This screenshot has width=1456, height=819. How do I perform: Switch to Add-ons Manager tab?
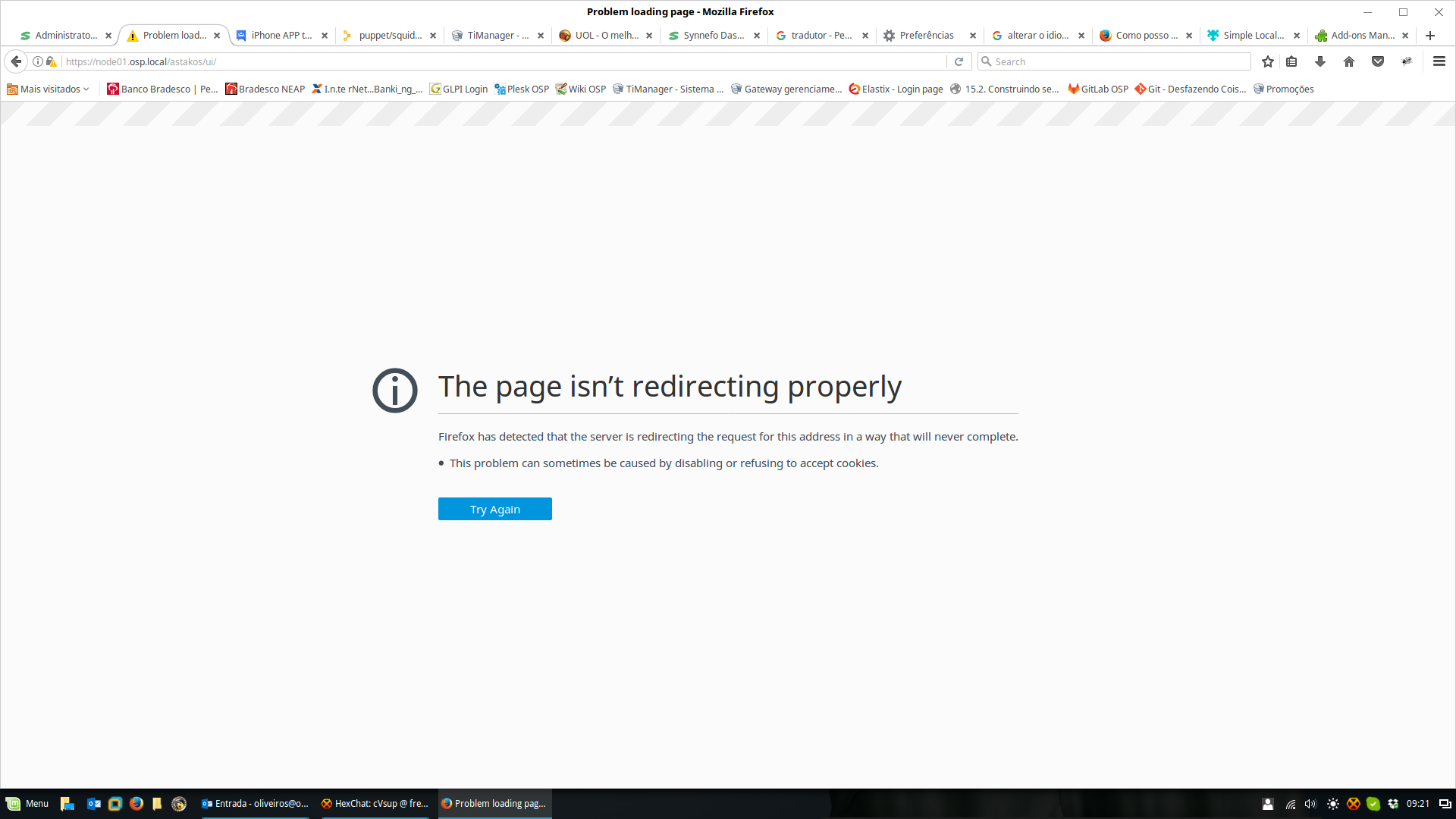pos(1362,36)
